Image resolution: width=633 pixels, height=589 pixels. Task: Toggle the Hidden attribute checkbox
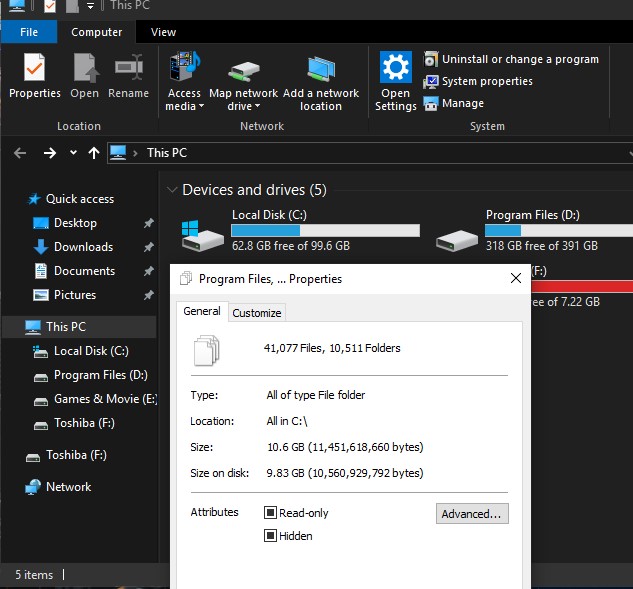[270, 536]
